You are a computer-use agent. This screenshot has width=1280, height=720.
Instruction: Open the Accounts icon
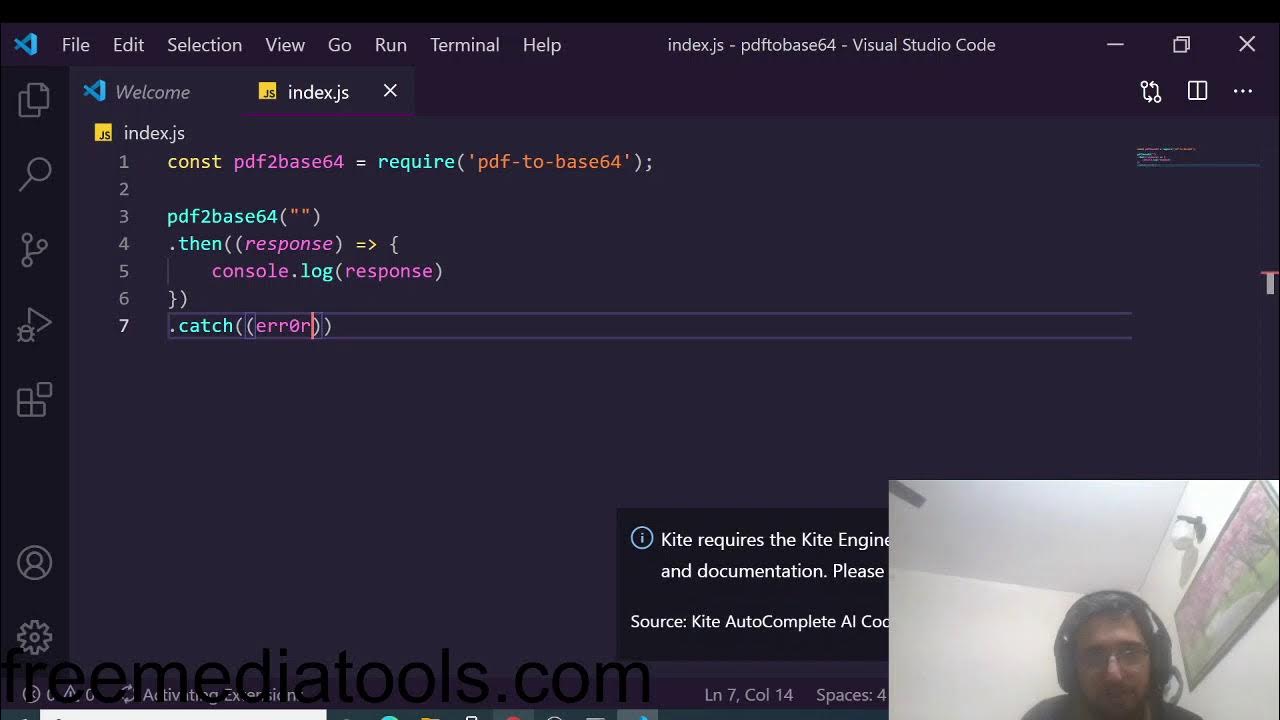click(34, 563)
